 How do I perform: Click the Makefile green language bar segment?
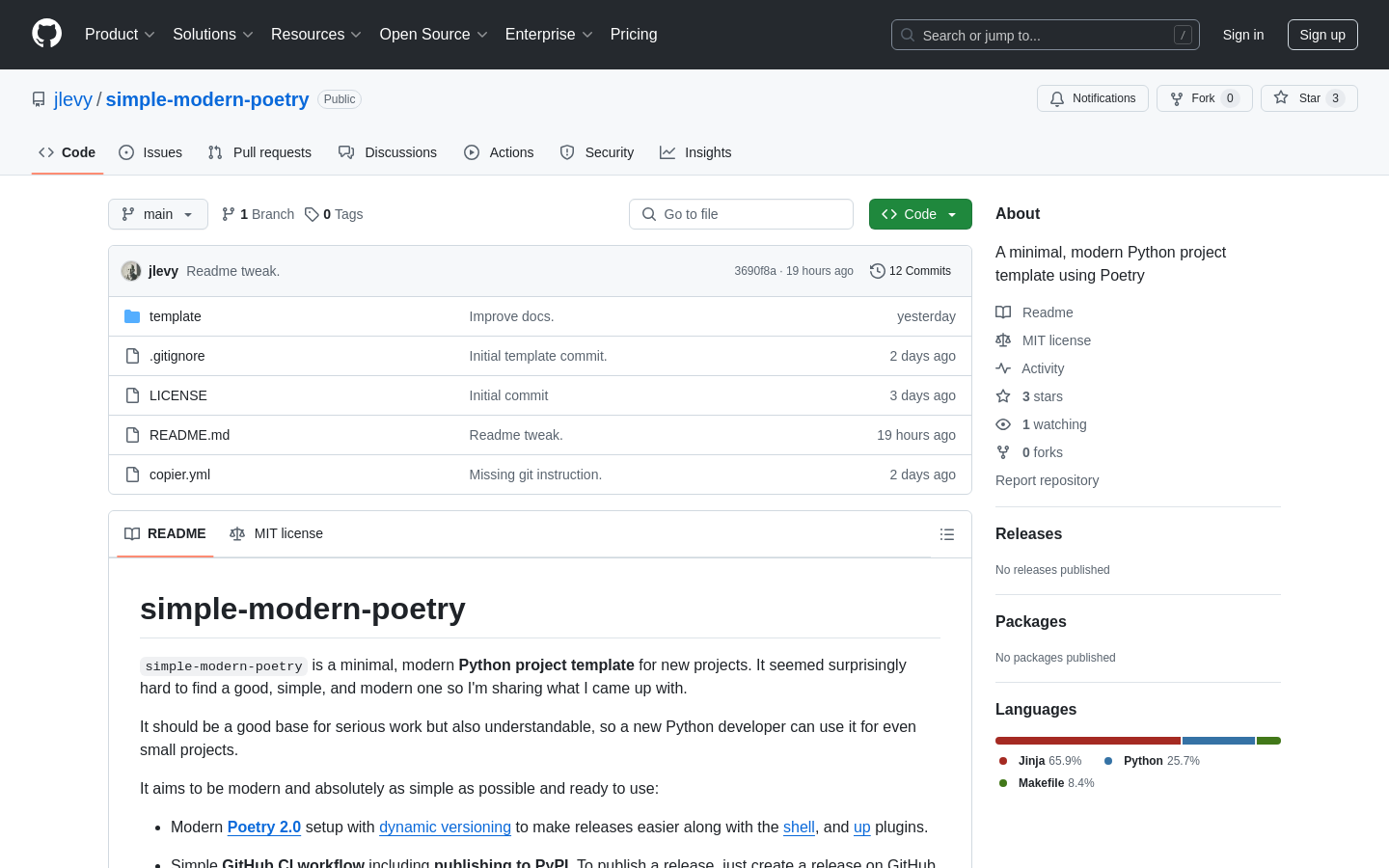(1269, 741)
